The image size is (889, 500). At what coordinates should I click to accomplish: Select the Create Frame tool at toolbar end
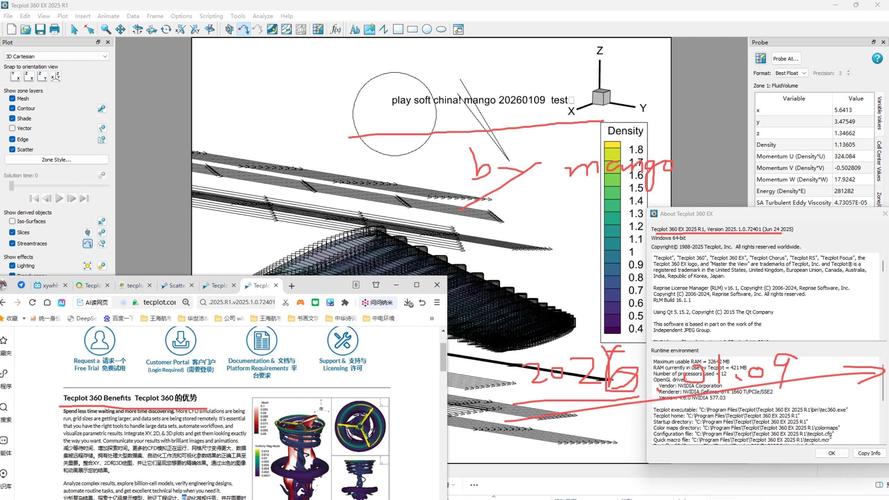coord(458,29)
